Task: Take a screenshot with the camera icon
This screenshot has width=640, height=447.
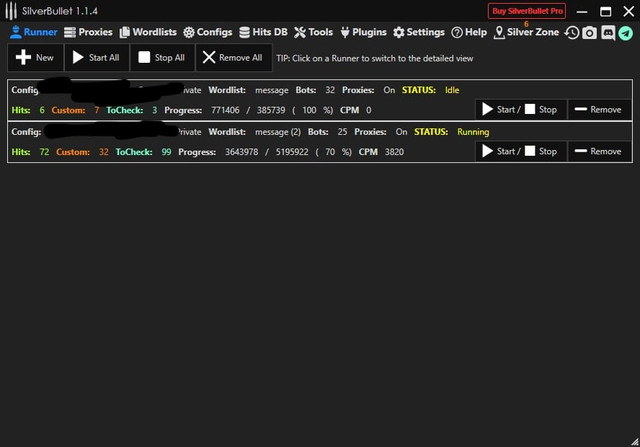Action: coord(589,33)
